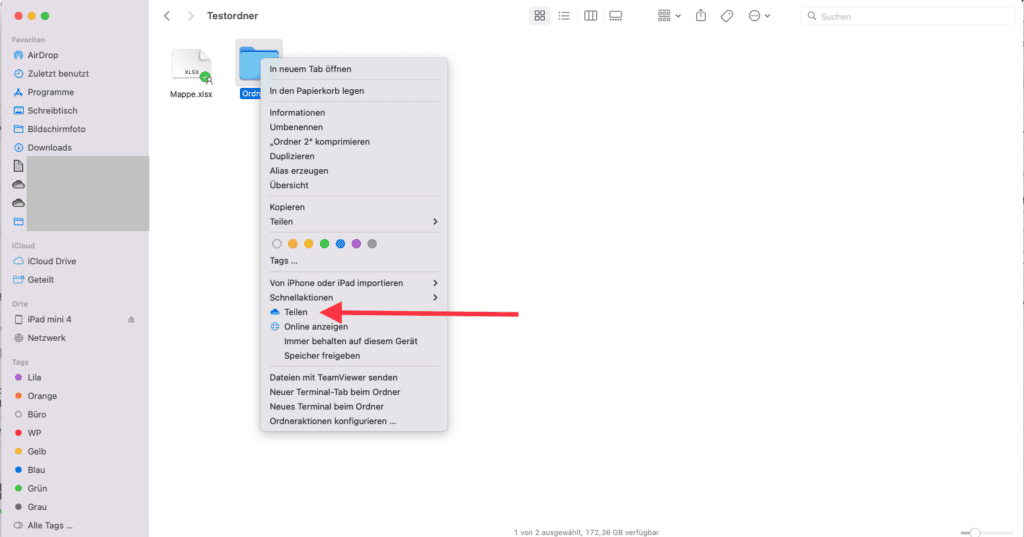The width and height of the screenshot is (1024, 537).
Task: Go back with the left chevron
Action: 167,16
